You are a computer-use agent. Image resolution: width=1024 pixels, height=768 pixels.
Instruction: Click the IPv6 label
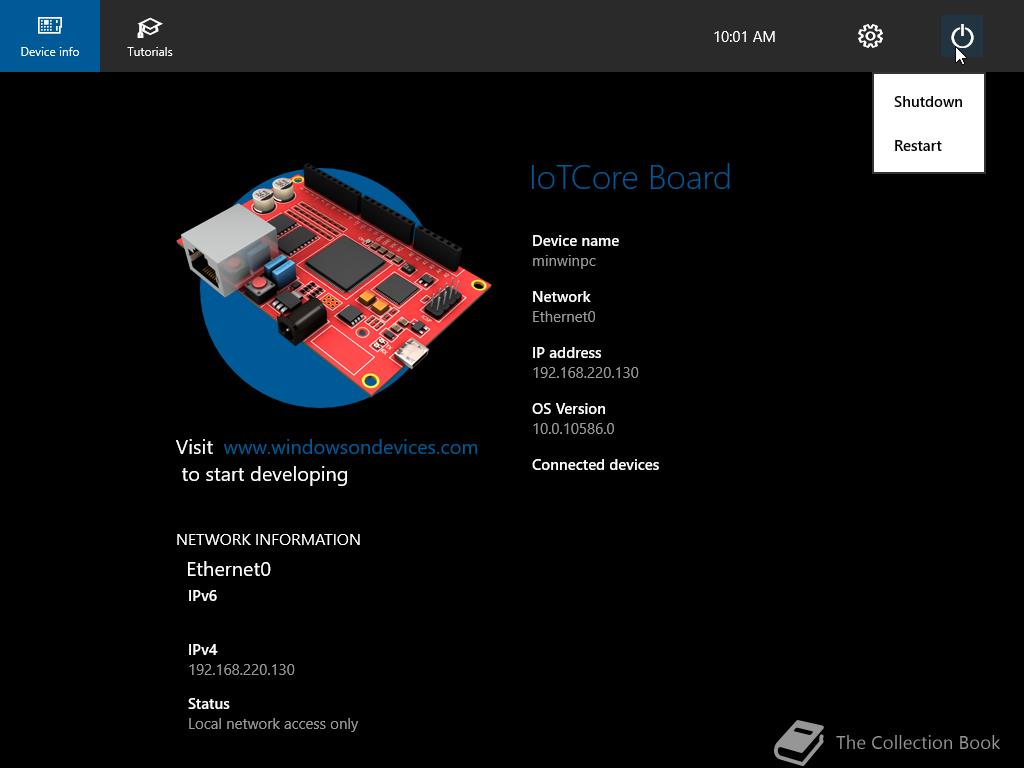tap(202, 596)
